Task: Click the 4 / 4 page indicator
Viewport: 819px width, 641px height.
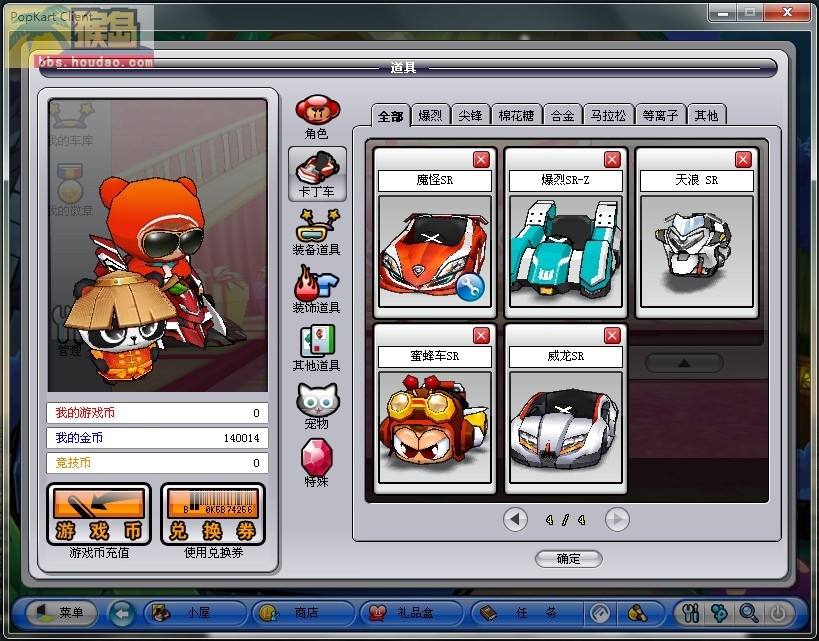Action: (566, 520)
